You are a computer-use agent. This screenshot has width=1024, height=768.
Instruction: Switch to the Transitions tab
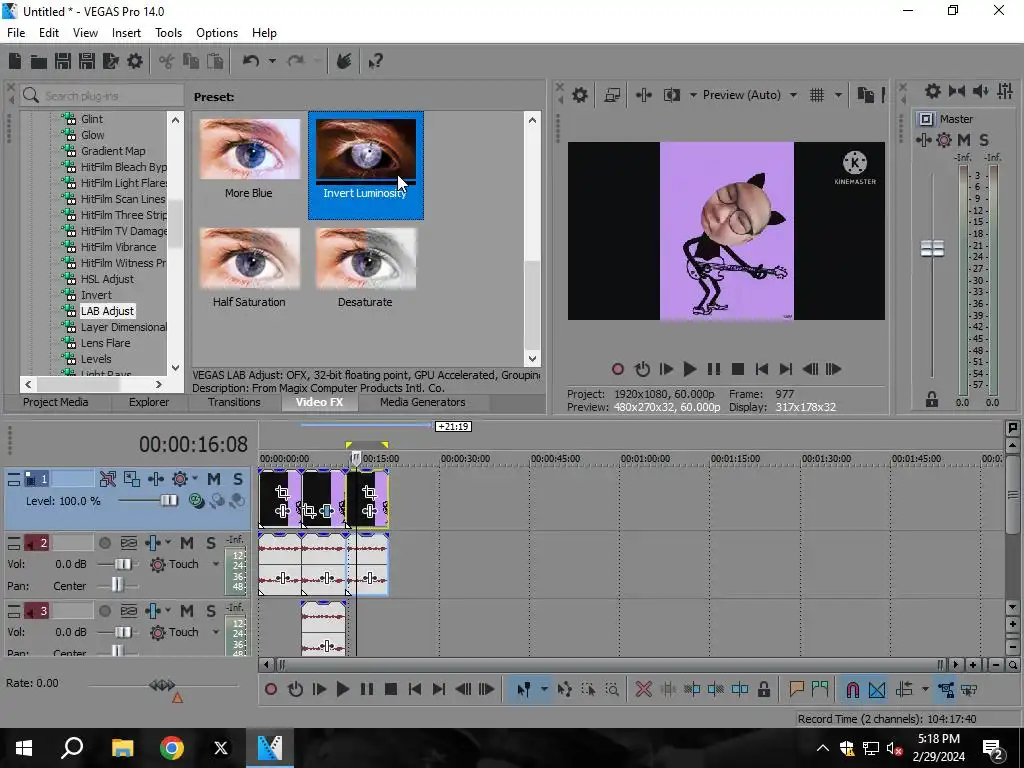point(234,402)
